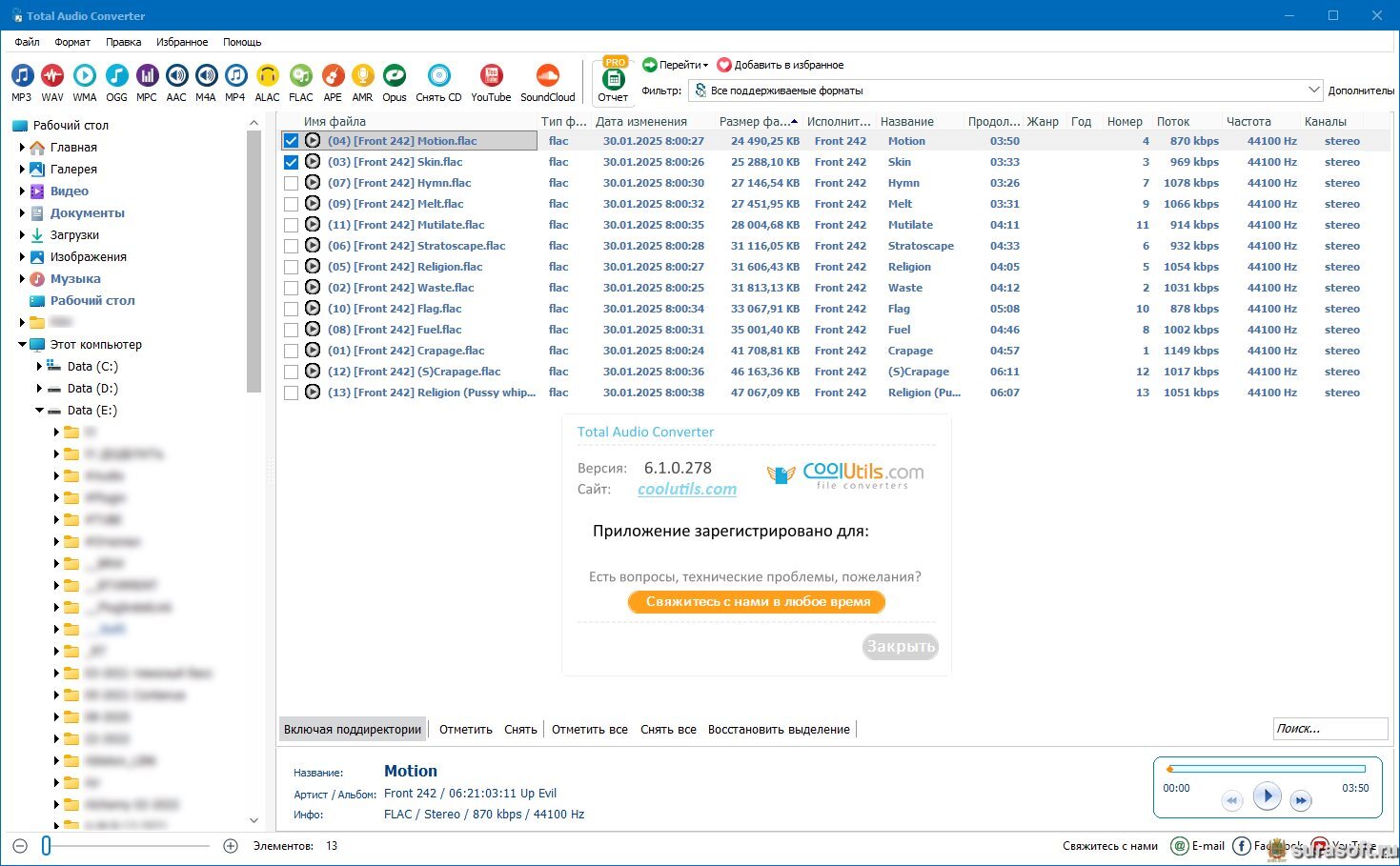Click the Добавить в избранное heart icon
This screenshot has width=1400, height=866.
724,65
